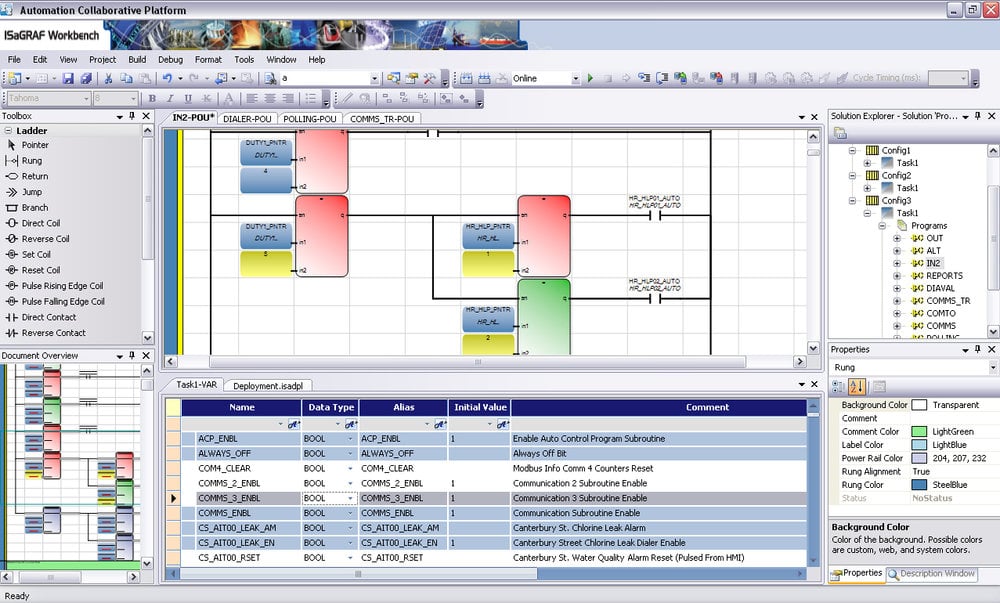Click the Cut scissors icon
This screenshot has width=1000, height=603.
[x=106, y=78]
